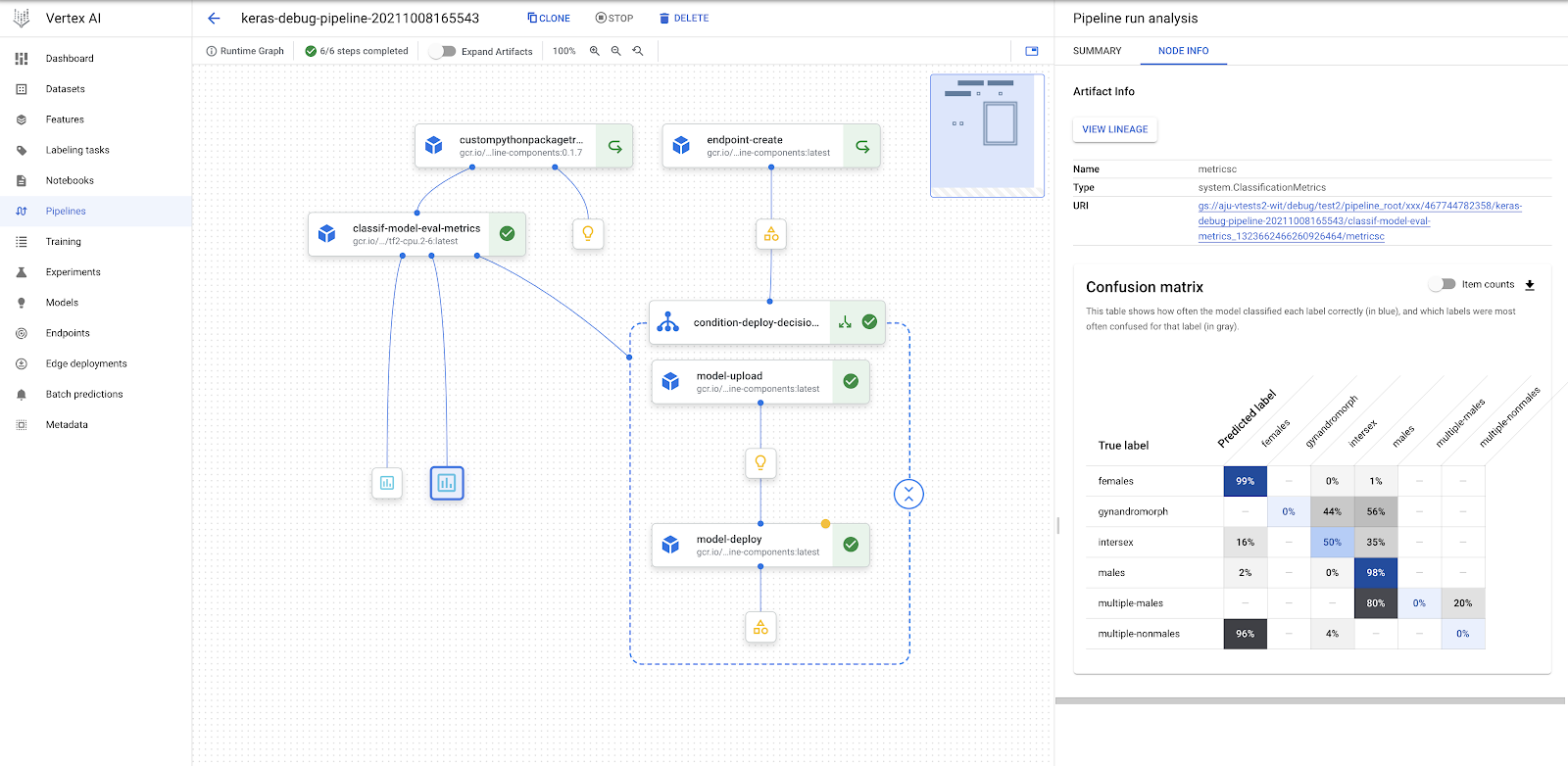
Task: Download the confusion matrix
Action: tap(1530, 285)
